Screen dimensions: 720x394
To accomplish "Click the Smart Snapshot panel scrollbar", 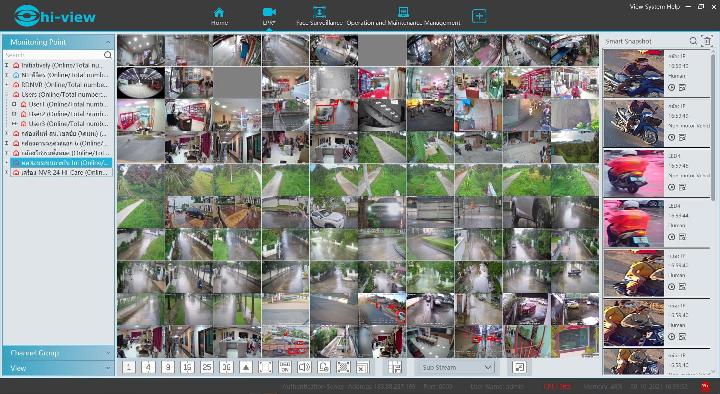I will click(x=713, y=129).
